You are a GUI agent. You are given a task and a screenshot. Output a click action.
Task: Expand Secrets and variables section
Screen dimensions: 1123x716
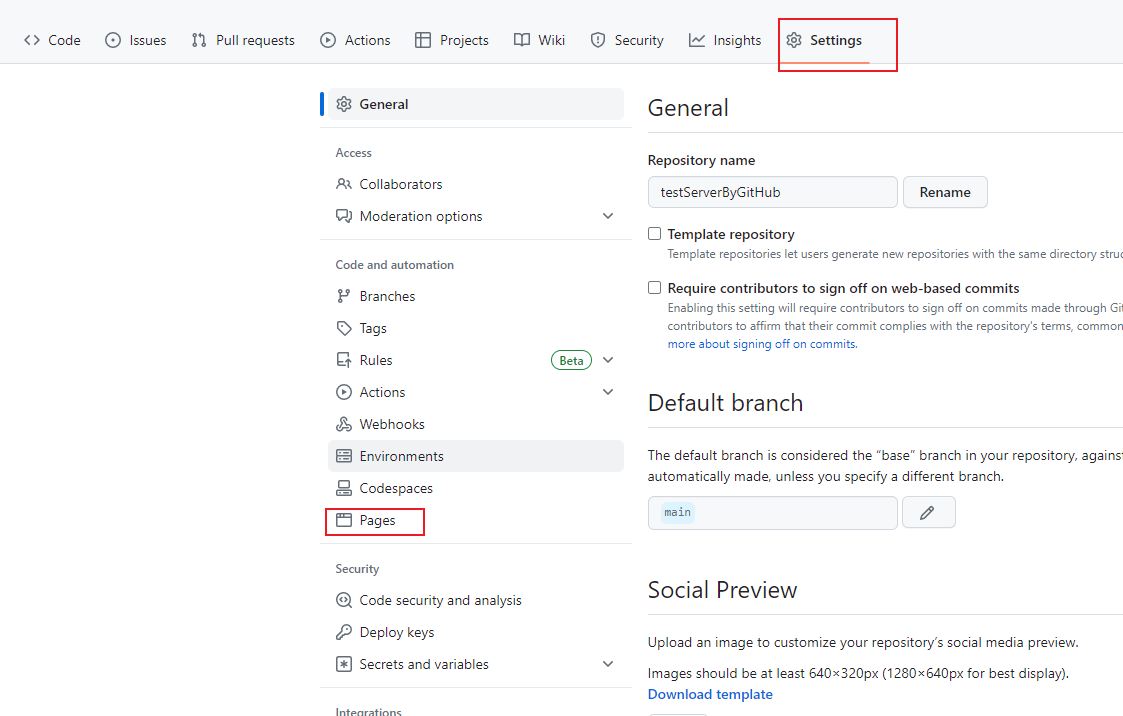click(x=608, y=664)
